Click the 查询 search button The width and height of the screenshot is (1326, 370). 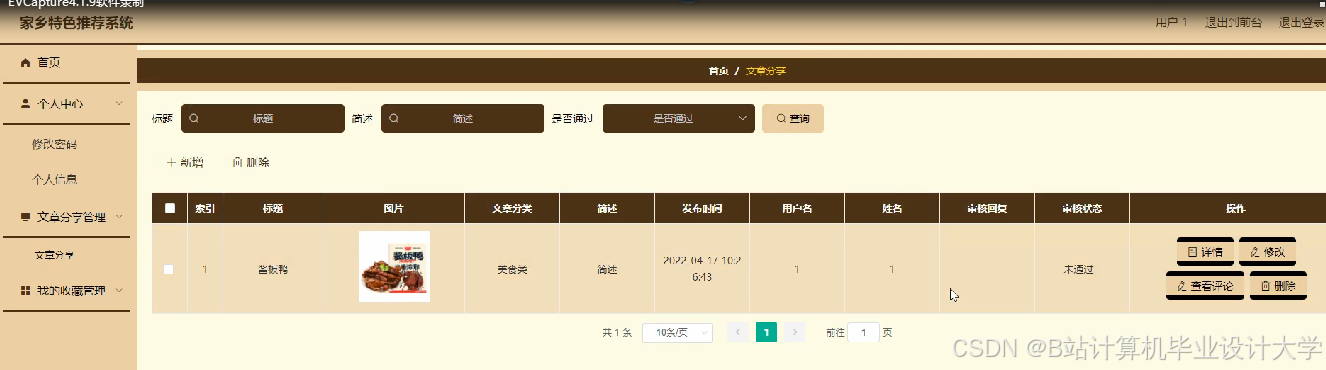coord(793,118)
